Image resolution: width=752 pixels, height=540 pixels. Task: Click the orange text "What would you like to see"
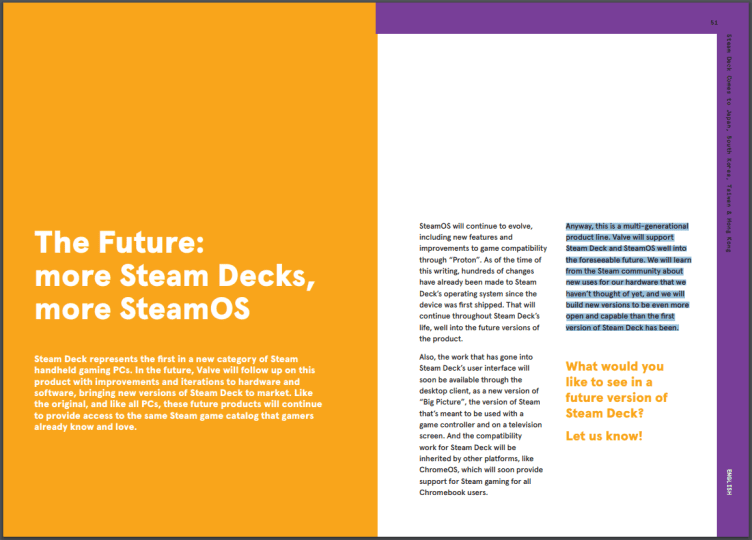pos(616,390)
